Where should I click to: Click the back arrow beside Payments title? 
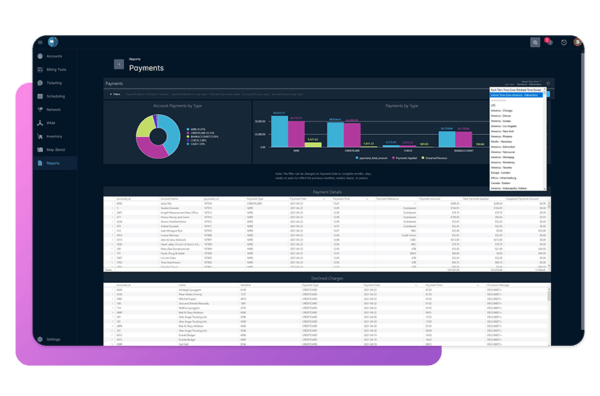pos(119,64)
